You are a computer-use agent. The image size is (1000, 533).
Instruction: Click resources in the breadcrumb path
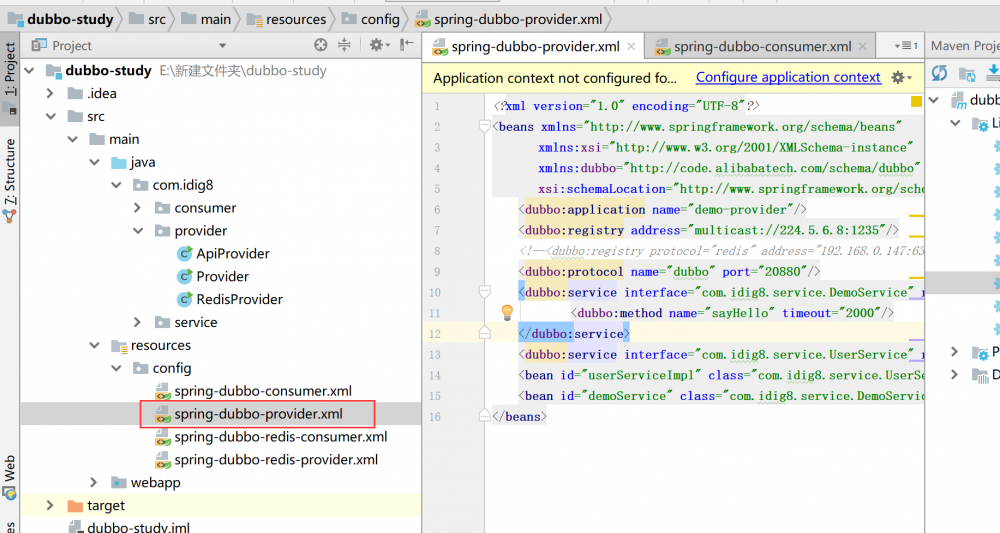tap(295, 19)
